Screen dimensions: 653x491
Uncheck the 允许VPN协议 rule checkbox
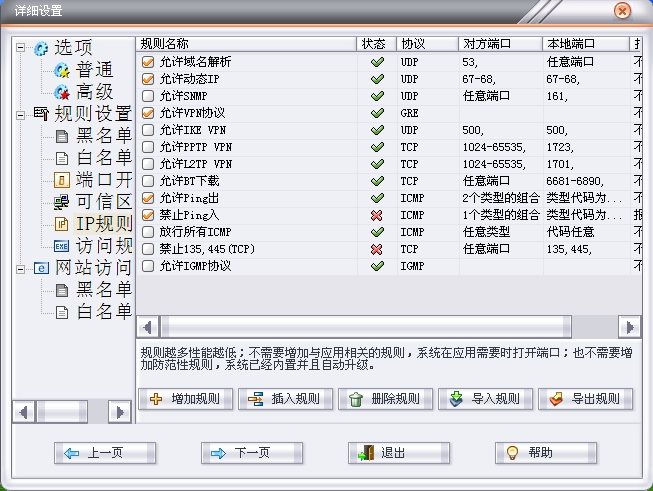[148, 113]
